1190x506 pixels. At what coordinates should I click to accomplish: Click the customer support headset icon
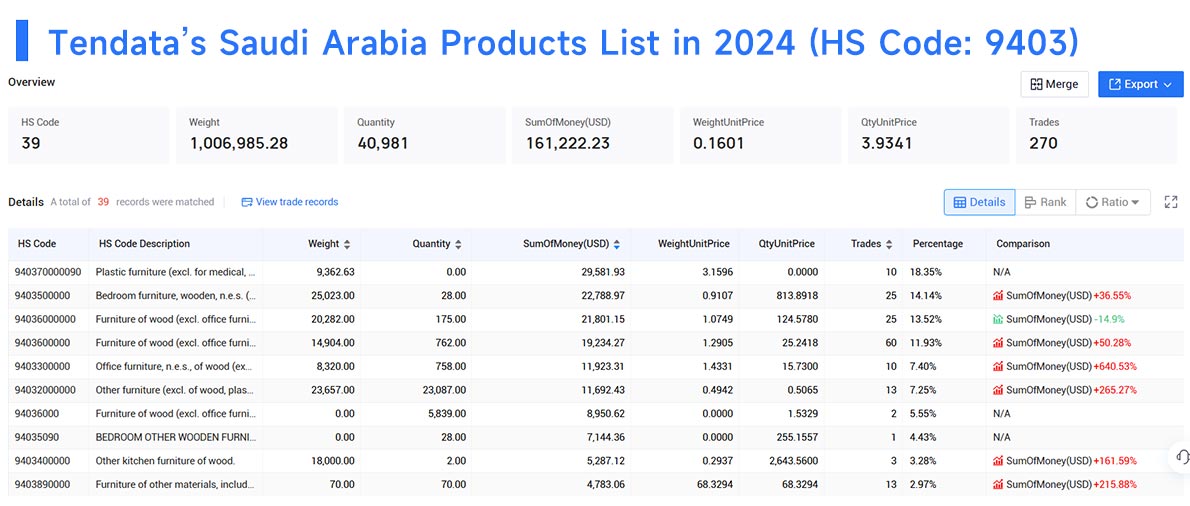[x=1182, y=456]
